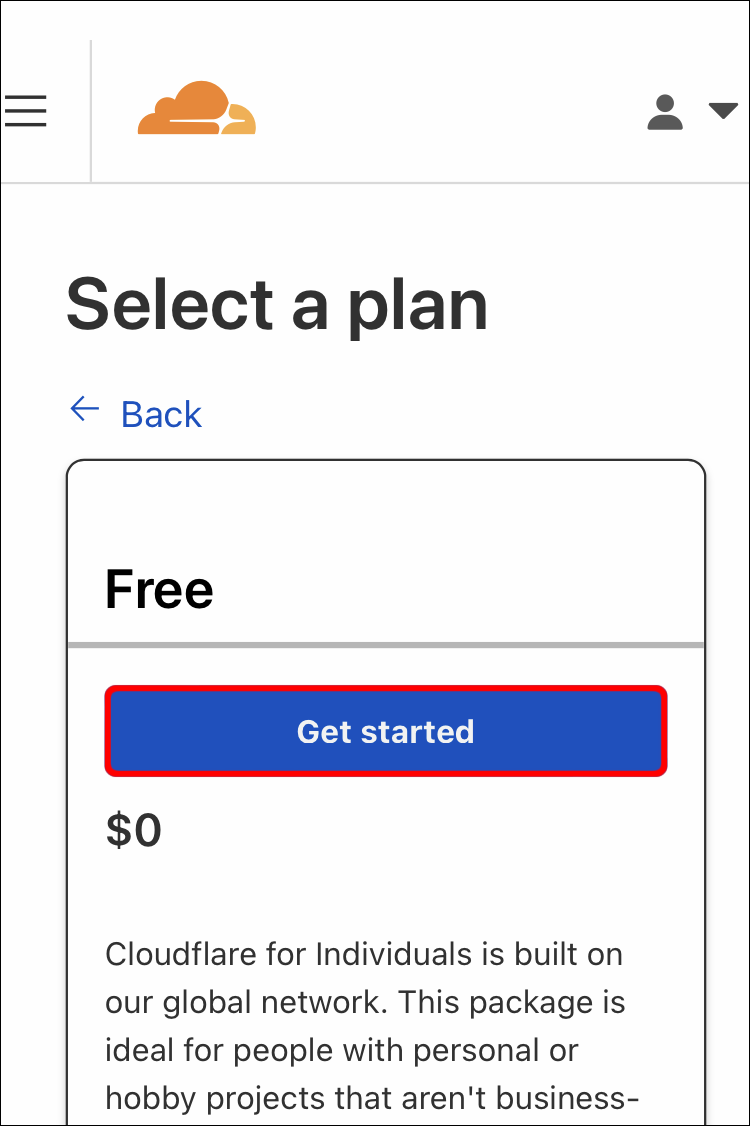Viewport: 750px width, 1126px height.
Task: Click the Cloudflare cloud logo
Action: pos(197,109)
